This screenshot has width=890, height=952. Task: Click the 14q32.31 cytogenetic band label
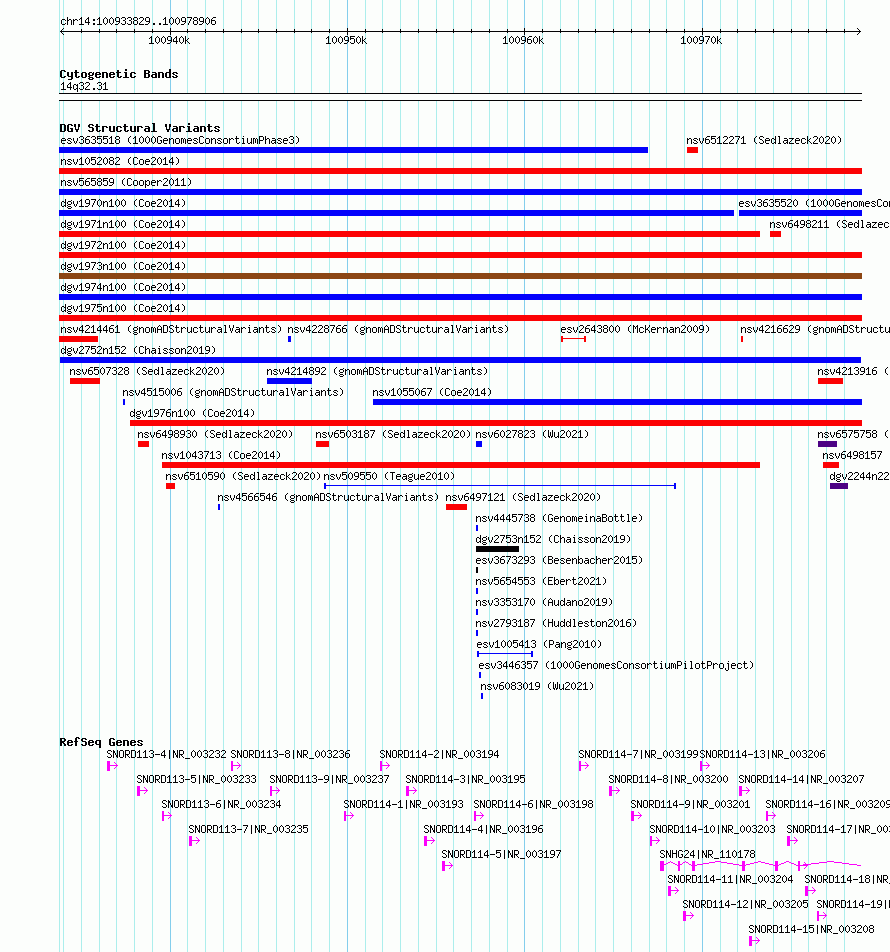pos(84,86)
